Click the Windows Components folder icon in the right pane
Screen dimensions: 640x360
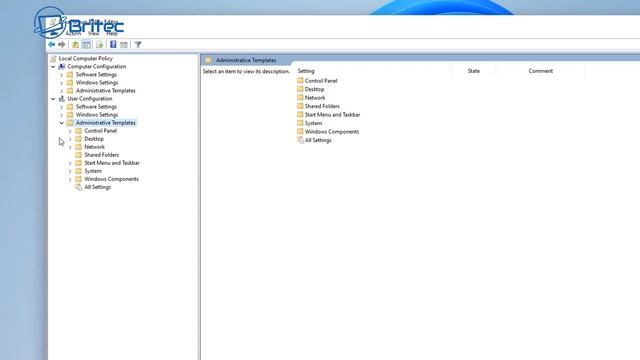tap(300, 131)
